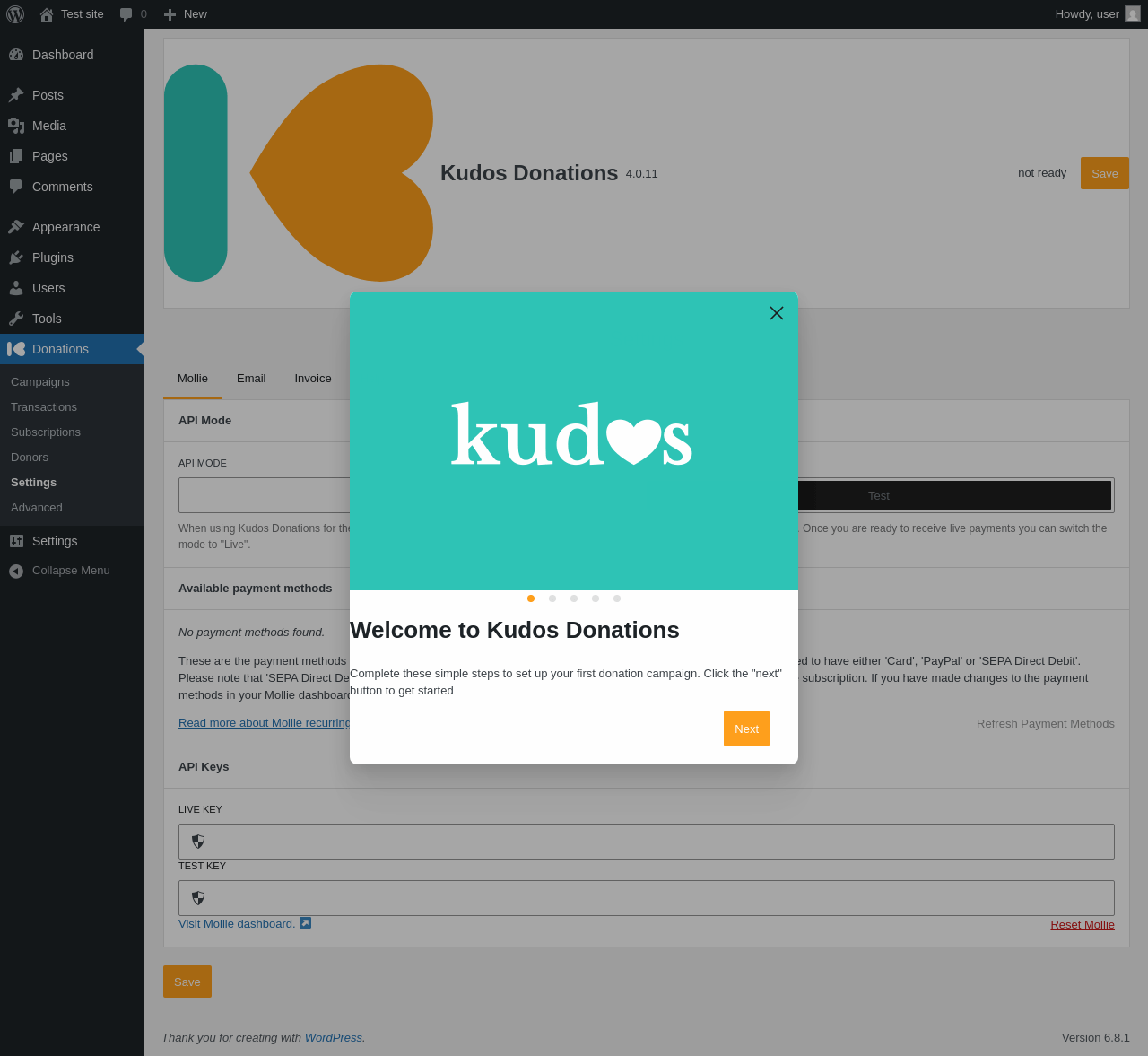Click the shield icon in Test Key field

click(198, 898)
